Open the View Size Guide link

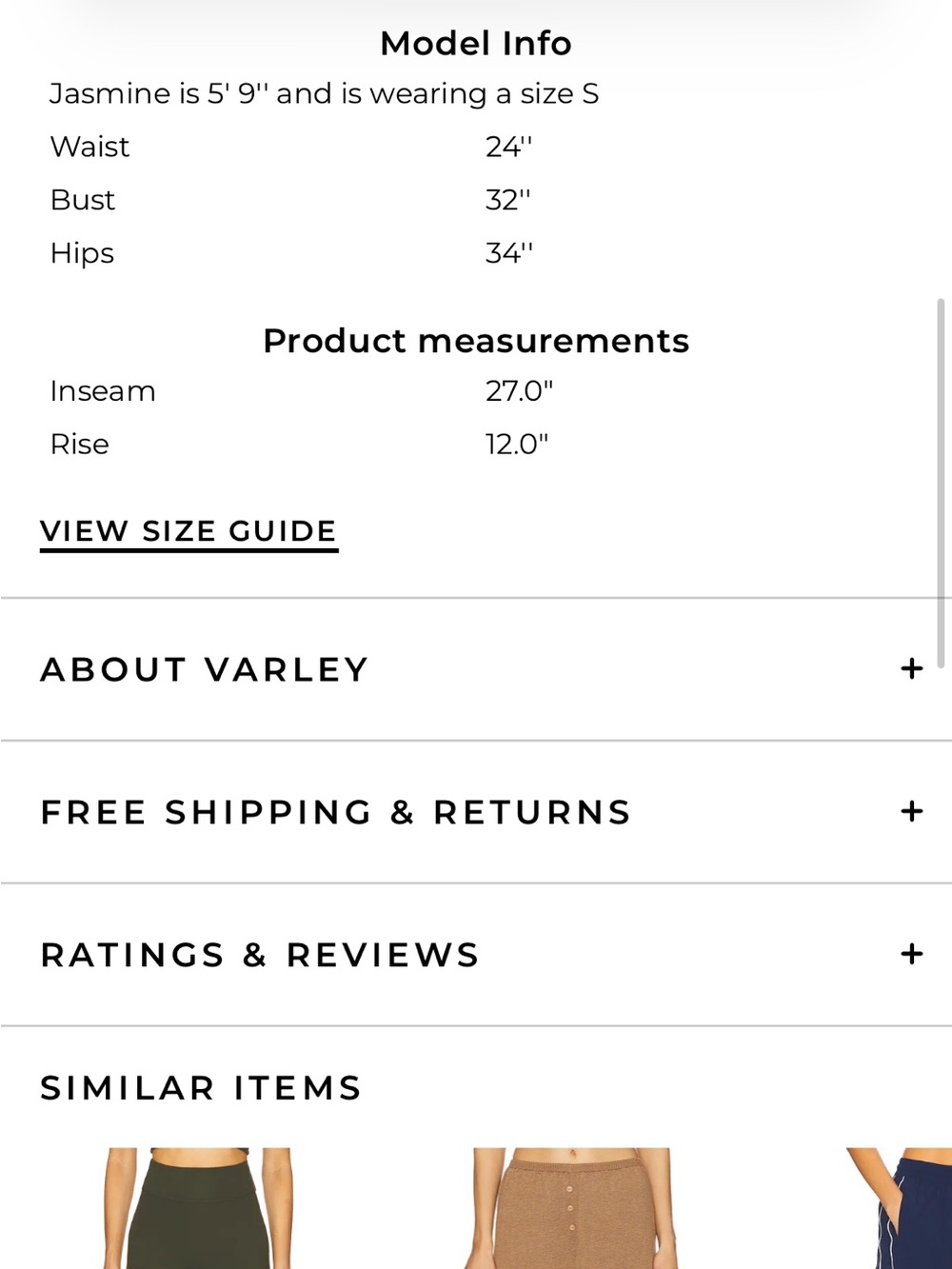click(188, 532)
